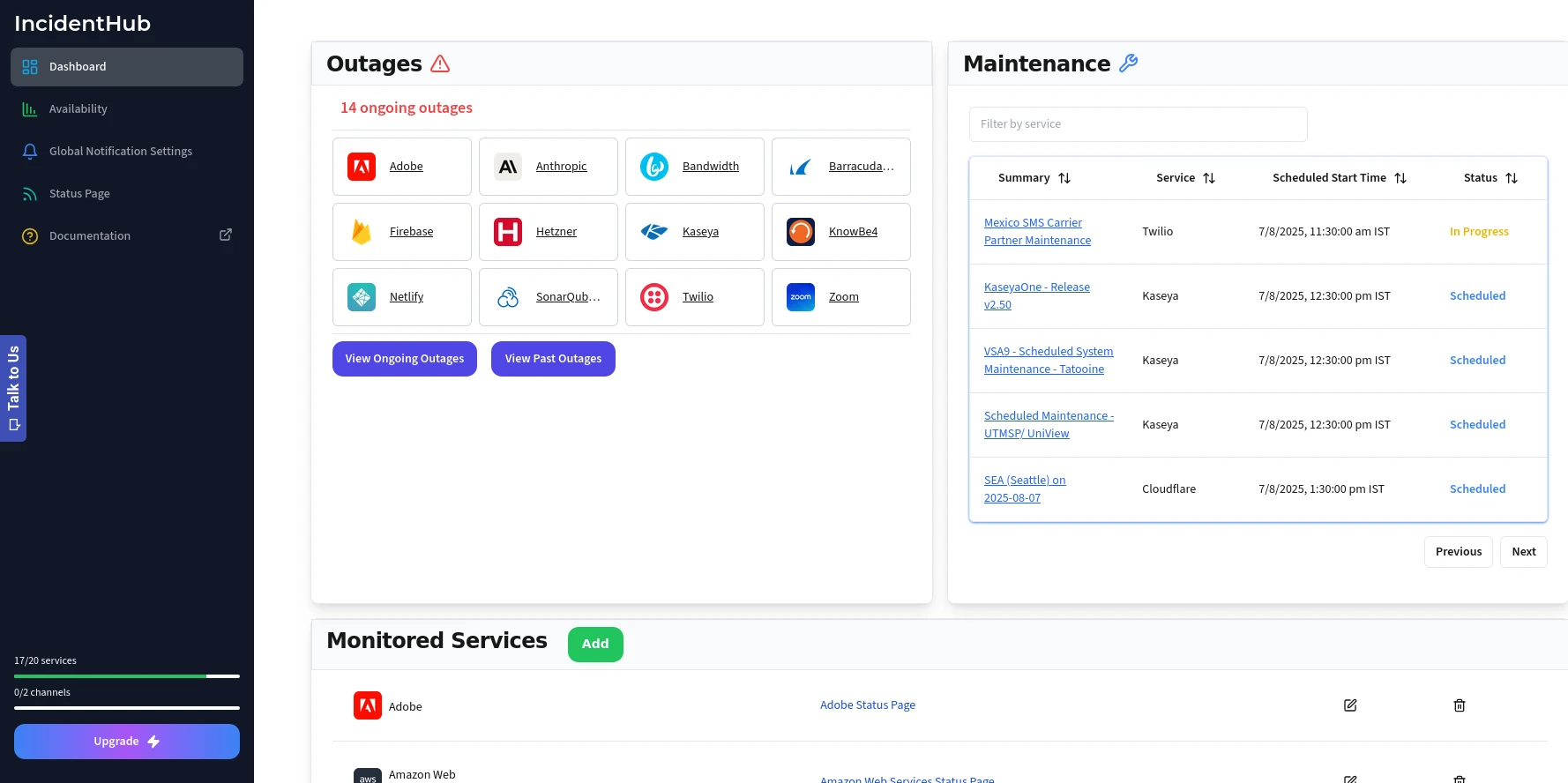Click the Twilio logo icon

[x=654, y=297]
